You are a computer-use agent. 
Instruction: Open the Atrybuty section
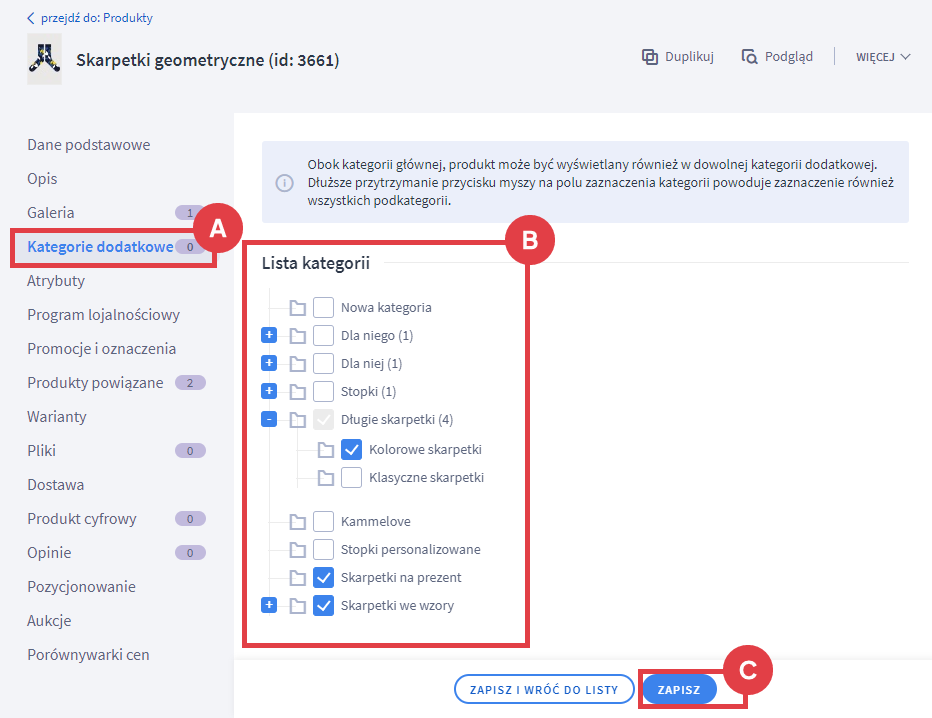(56, 281)
